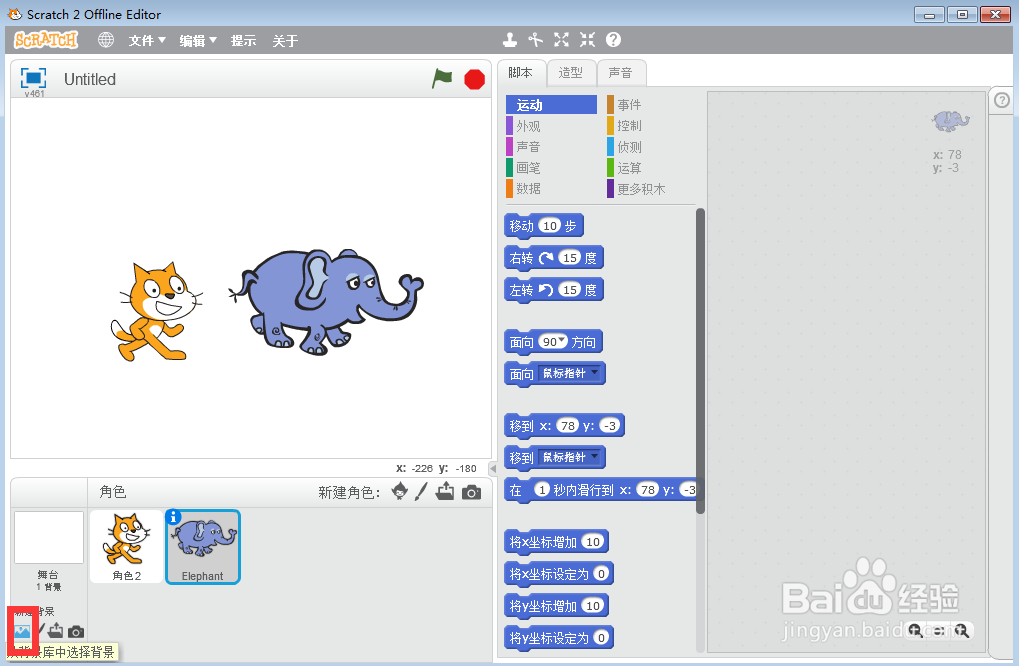Click the cat sprite on the stage

pos(157,312)
